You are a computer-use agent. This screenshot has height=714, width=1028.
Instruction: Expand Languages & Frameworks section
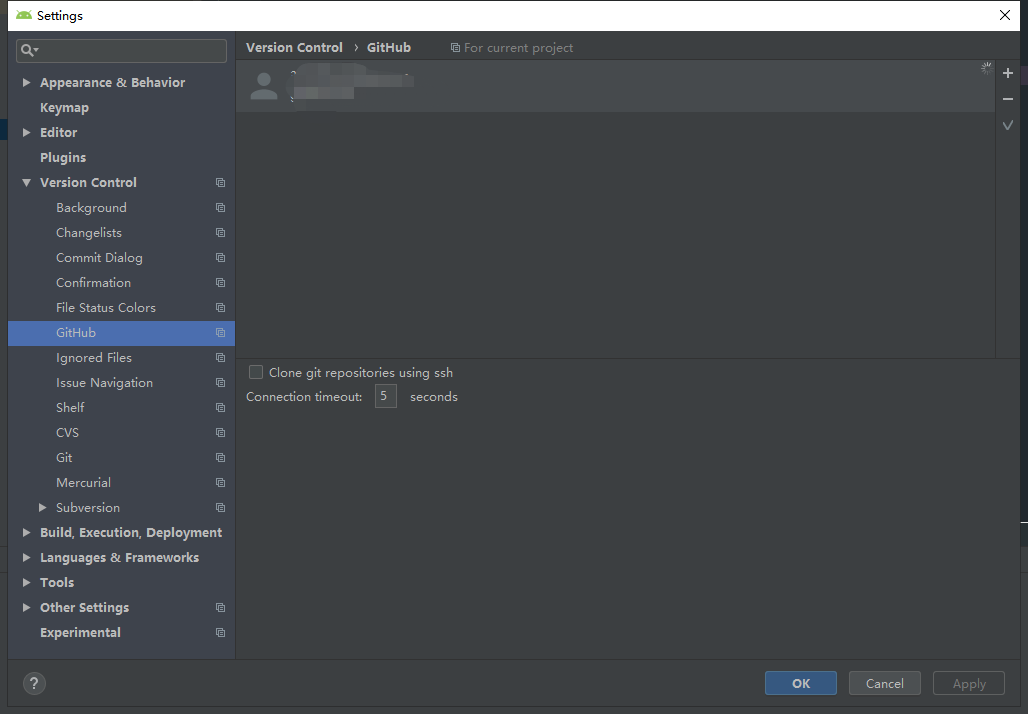pyautogui.click(x=26, y=557)
